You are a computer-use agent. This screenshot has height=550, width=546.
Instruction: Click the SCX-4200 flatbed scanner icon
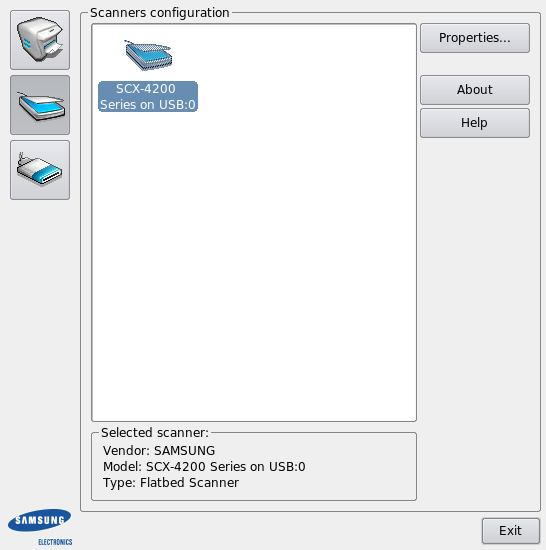pos(148,55)
